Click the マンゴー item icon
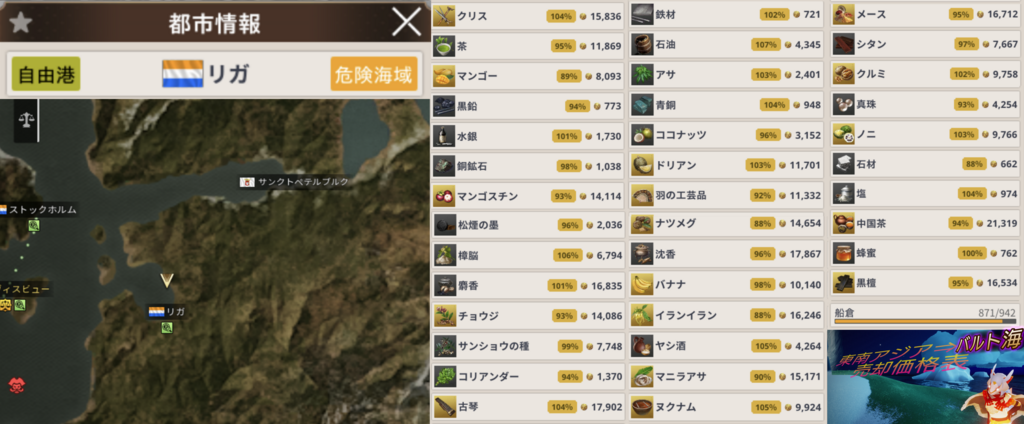 pyautogui.click(x=444, y=76)
